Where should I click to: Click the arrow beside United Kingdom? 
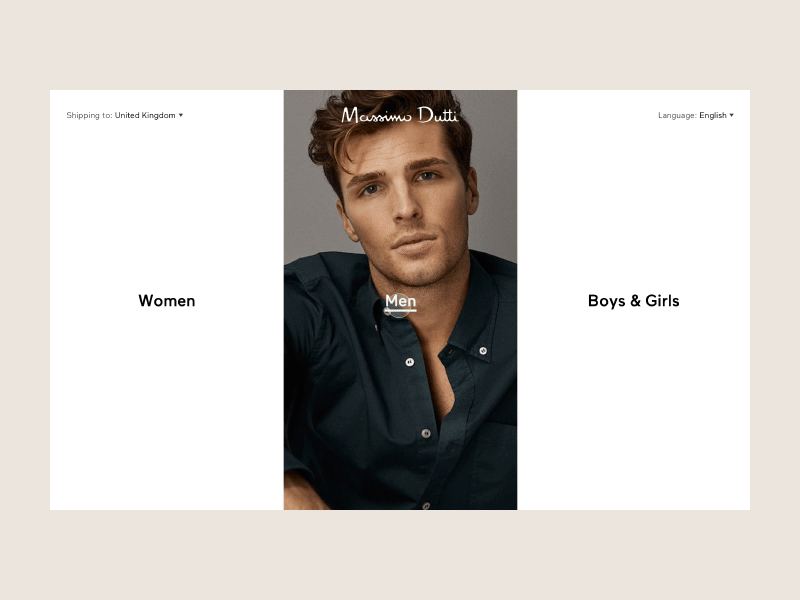[x=181, y=115]
